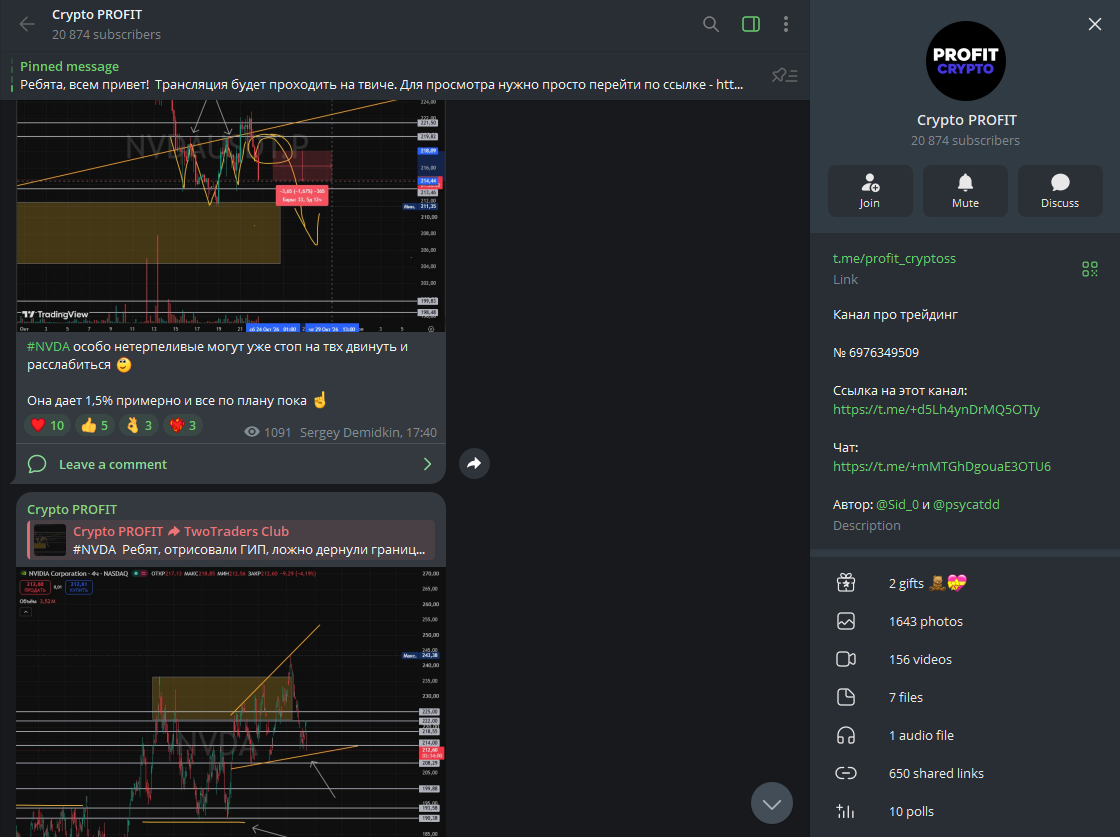This screenshot has width=1120, height=837.
Task: Open the 156 videos list
Action: [965, 659]
